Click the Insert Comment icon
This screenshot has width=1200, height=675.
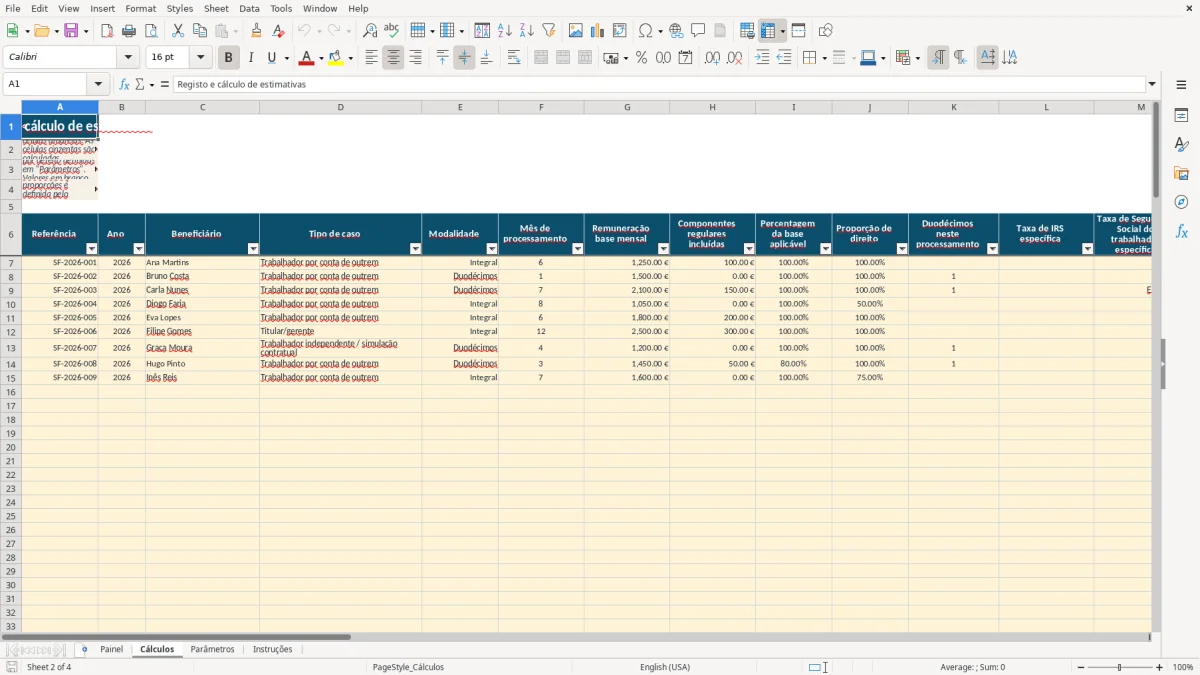click(698, 31)
